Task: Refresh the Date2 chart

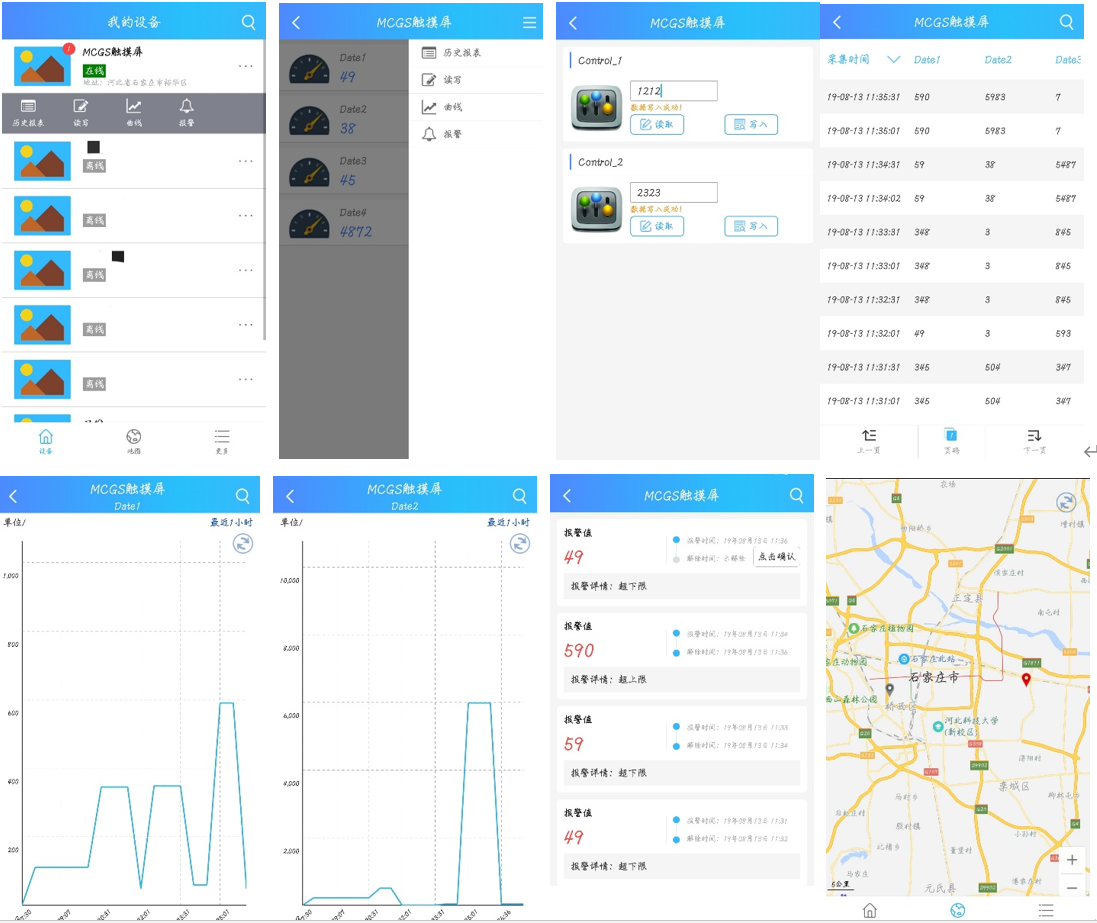Action: click(x=520, y=544)
